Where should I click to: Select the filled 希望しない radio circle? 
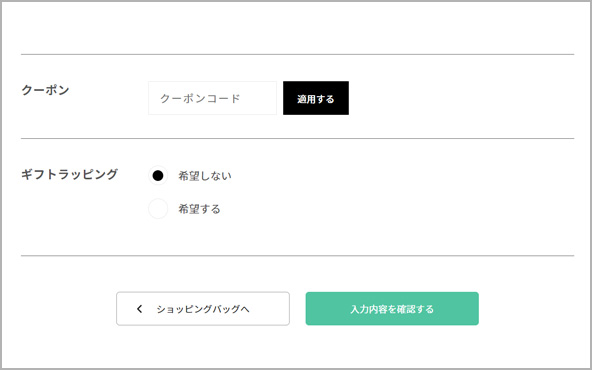pyautogui.click(x=158, y=176)
